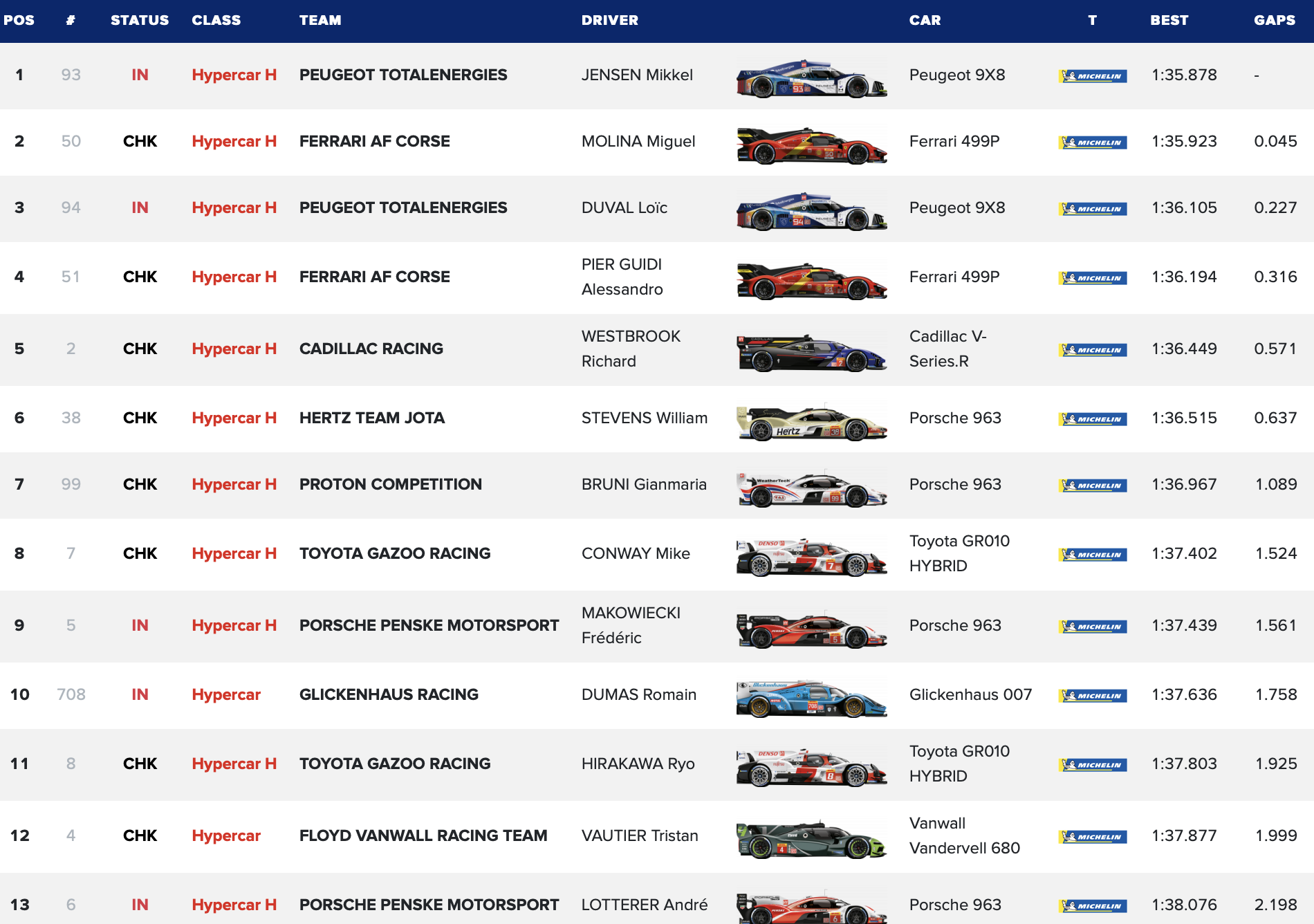Select driver name STEVENS William
Screen dimensions: 1314x924
click(x=645, y=418)
